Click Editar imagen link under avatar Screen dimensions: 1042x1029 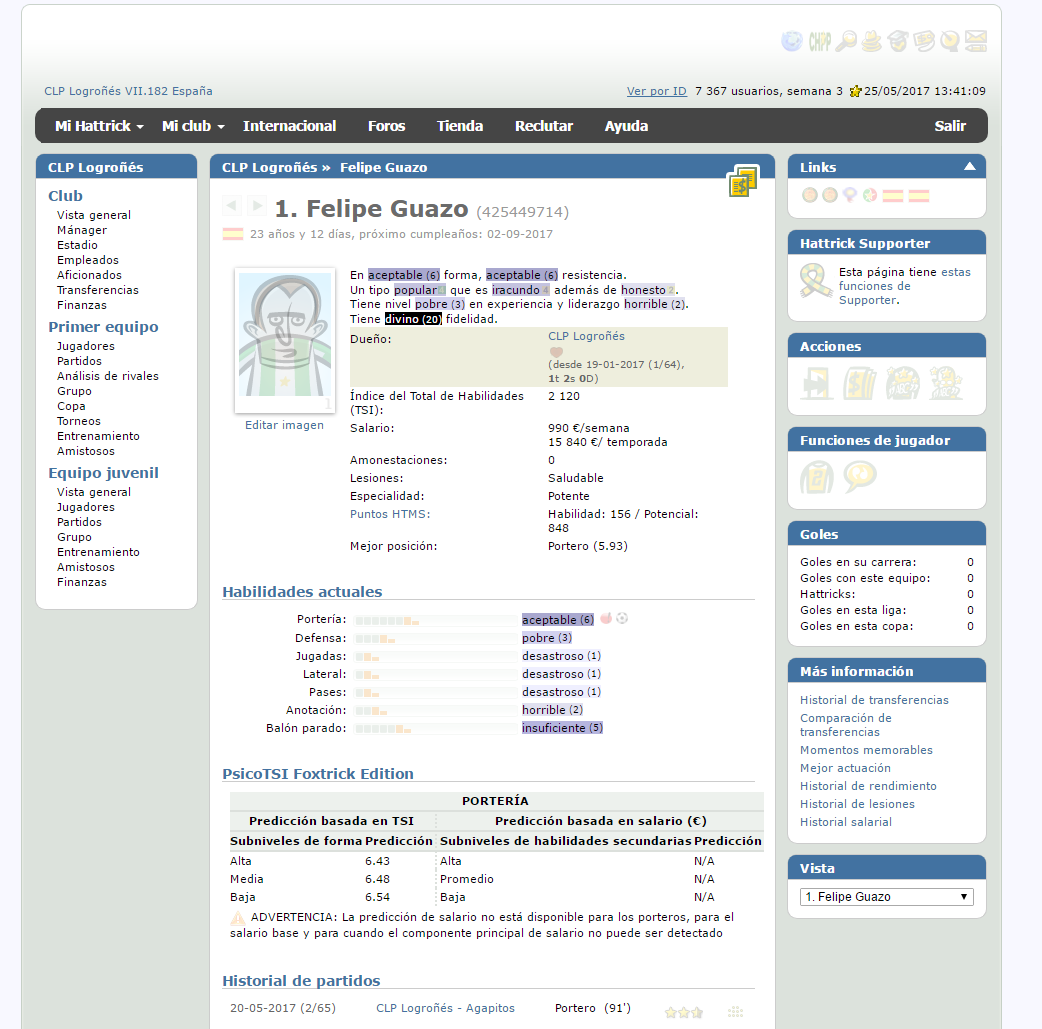coord(284,425)
